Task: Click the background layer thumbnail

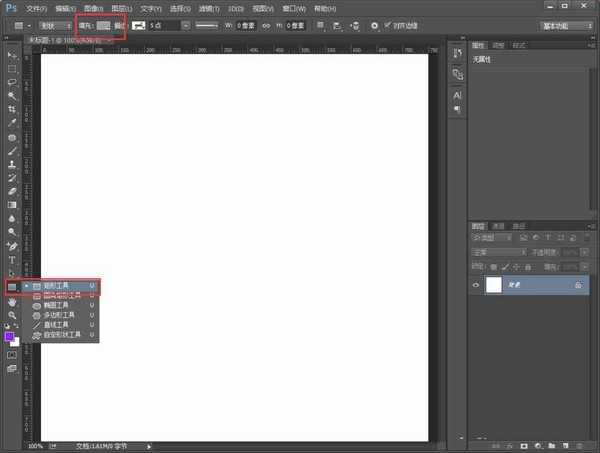Action: point(494,285)
